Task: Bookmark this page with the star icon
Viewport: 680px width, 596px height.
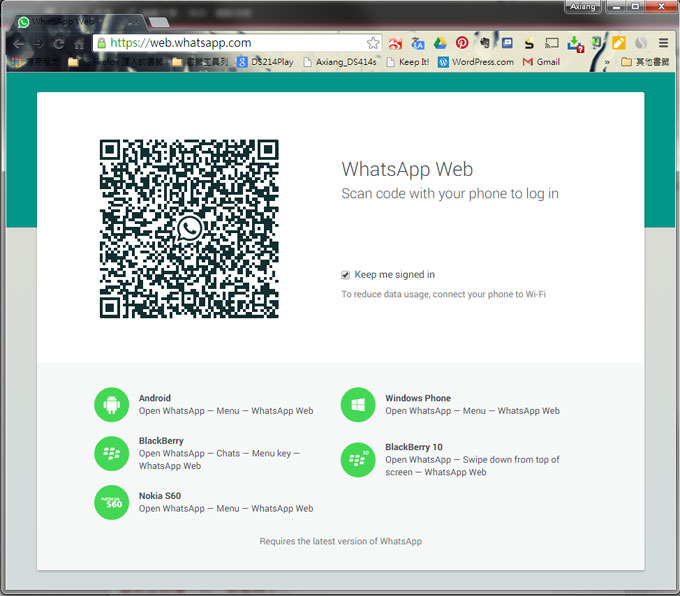Action: click(x=373, y=43)
